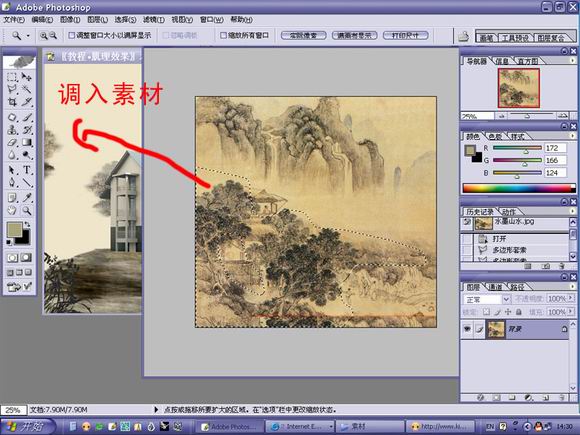Toggle 调整窗口大小以满屏显示 checkbox
This screenshot has height=435, width=580.
72,36
